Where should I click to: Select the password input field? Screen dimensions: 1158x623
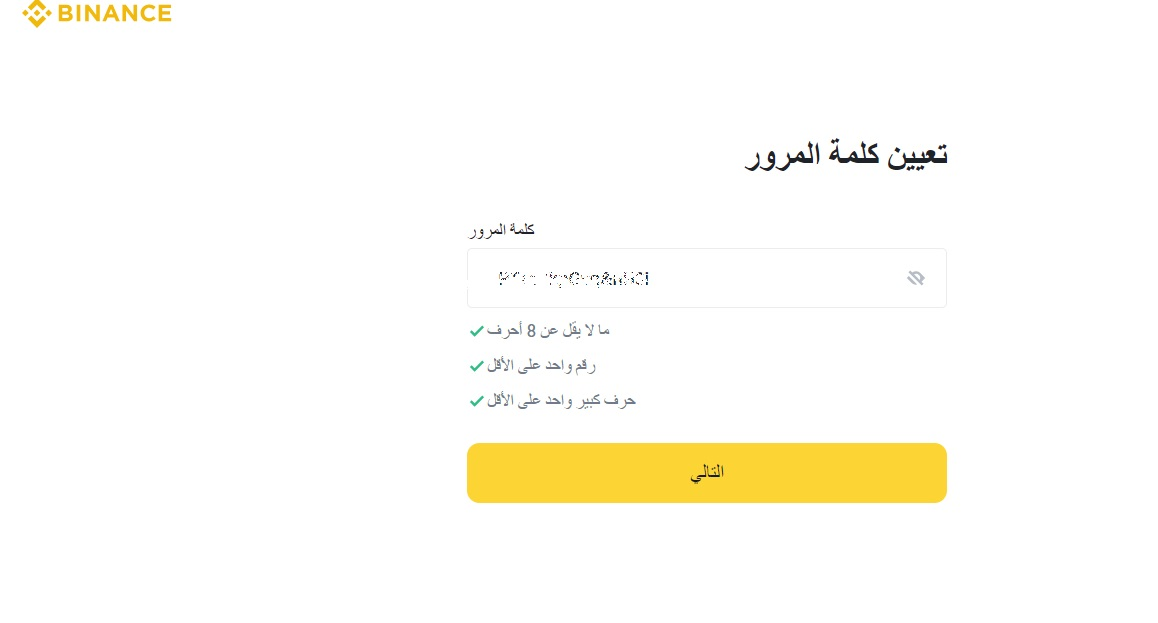pos(707,278)
